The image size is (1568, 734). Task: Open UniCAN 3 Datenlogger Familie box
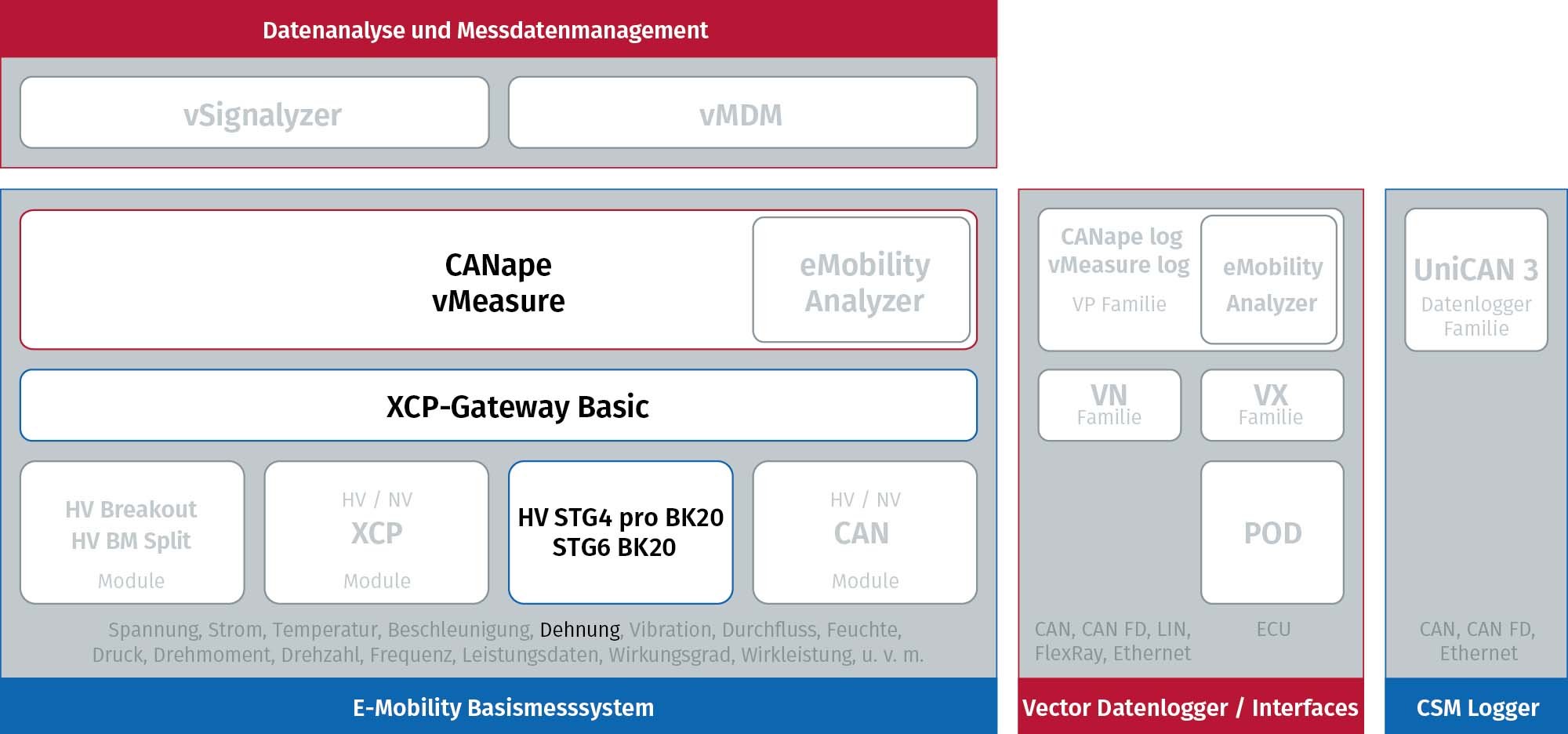[x=1476, y=280]
